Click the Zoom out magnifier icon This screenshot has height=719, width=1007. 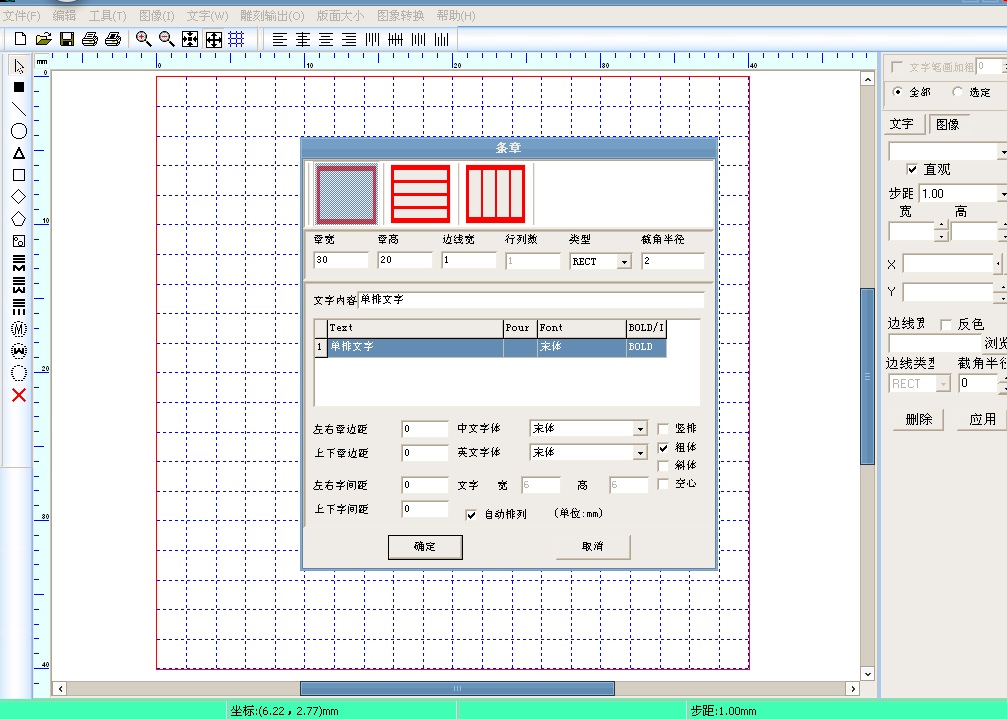click(167, 40)
